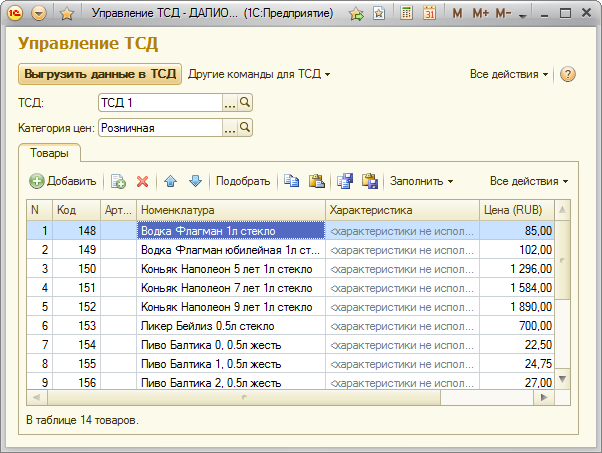This screenshot has width=602, height=453.
Task: Click the ТСД input field
Action: [x=160, y=103]
